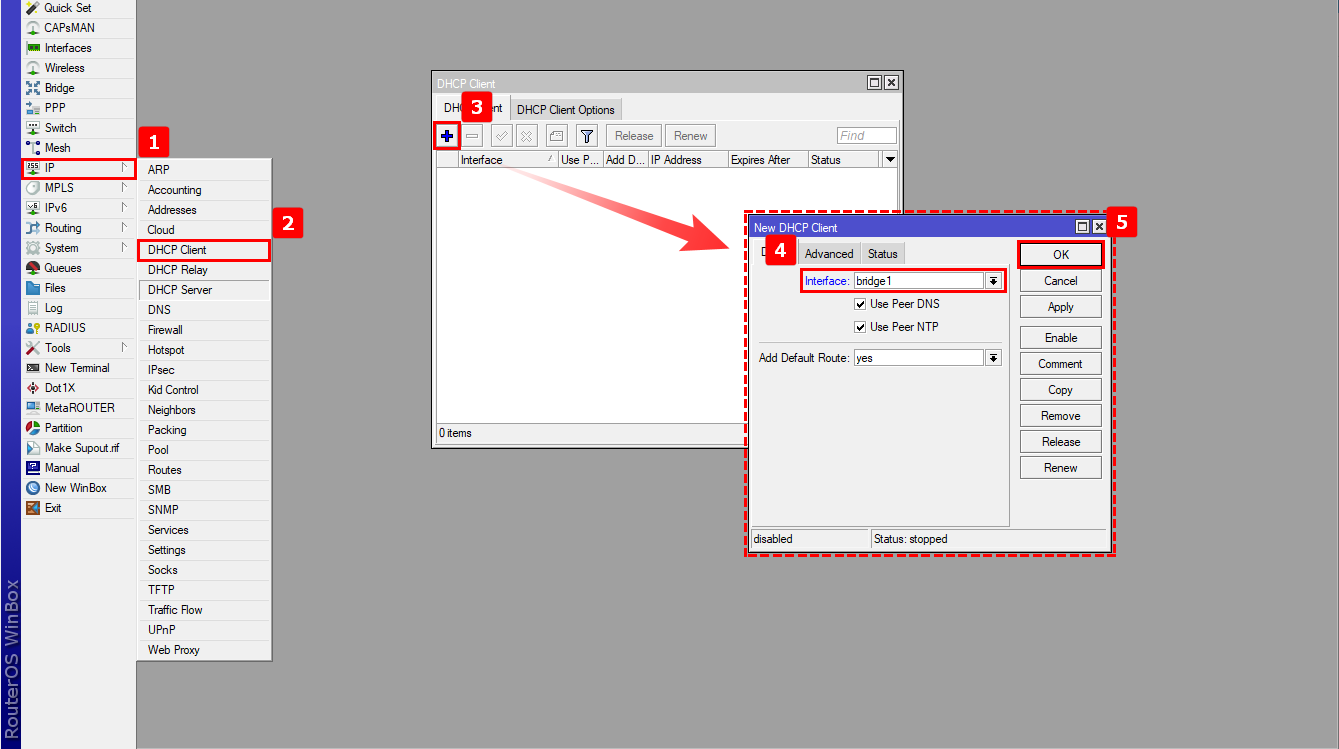Open the Add Default Route dropdown
The width and height of the screenshot is (1339, 749).
tap(993, 357)
